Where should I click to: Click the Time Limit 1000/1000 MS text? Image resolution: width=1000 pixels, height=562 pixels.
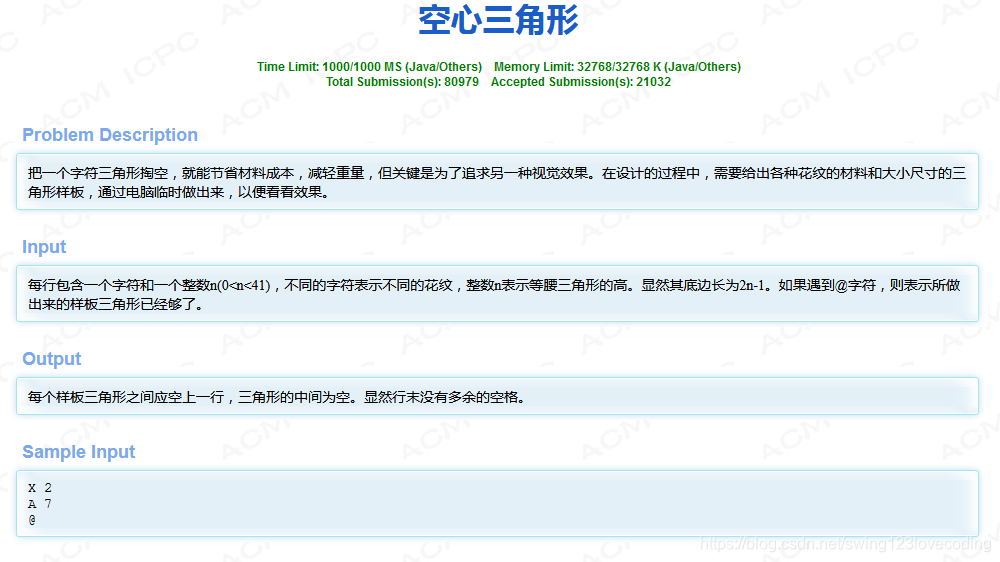(x=369, y=67)
